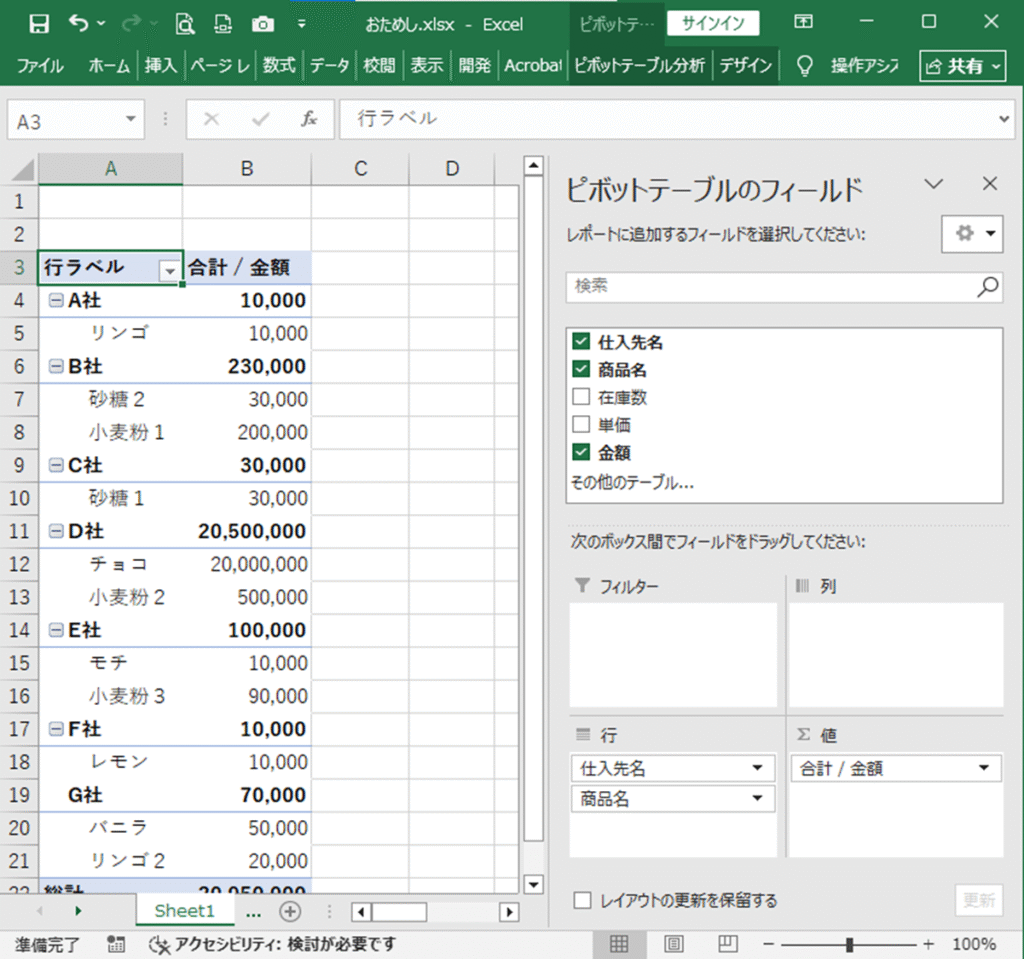The image size is (1024, 959).
Task: Save the workbook with the floppy disk icon
Action: pyautogui.click(x=39, y=24)
